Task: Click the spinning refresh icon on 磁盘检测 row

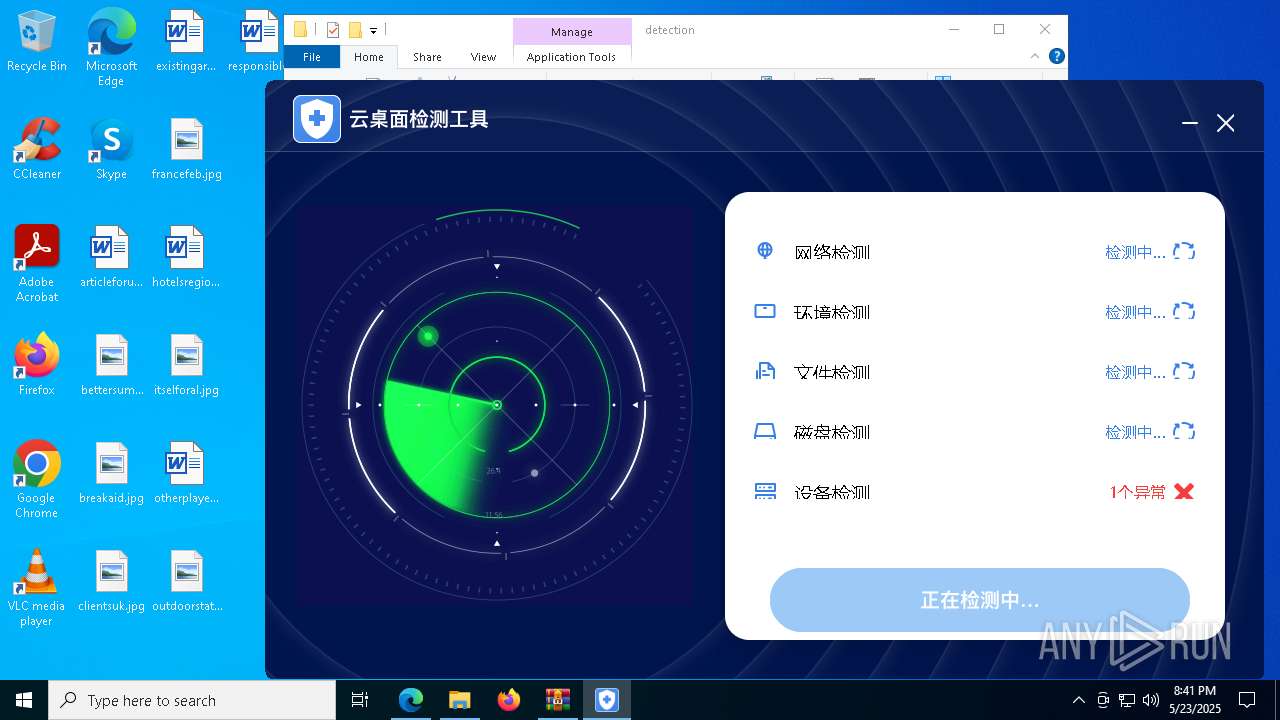Action: click(x=1184, y=431)
